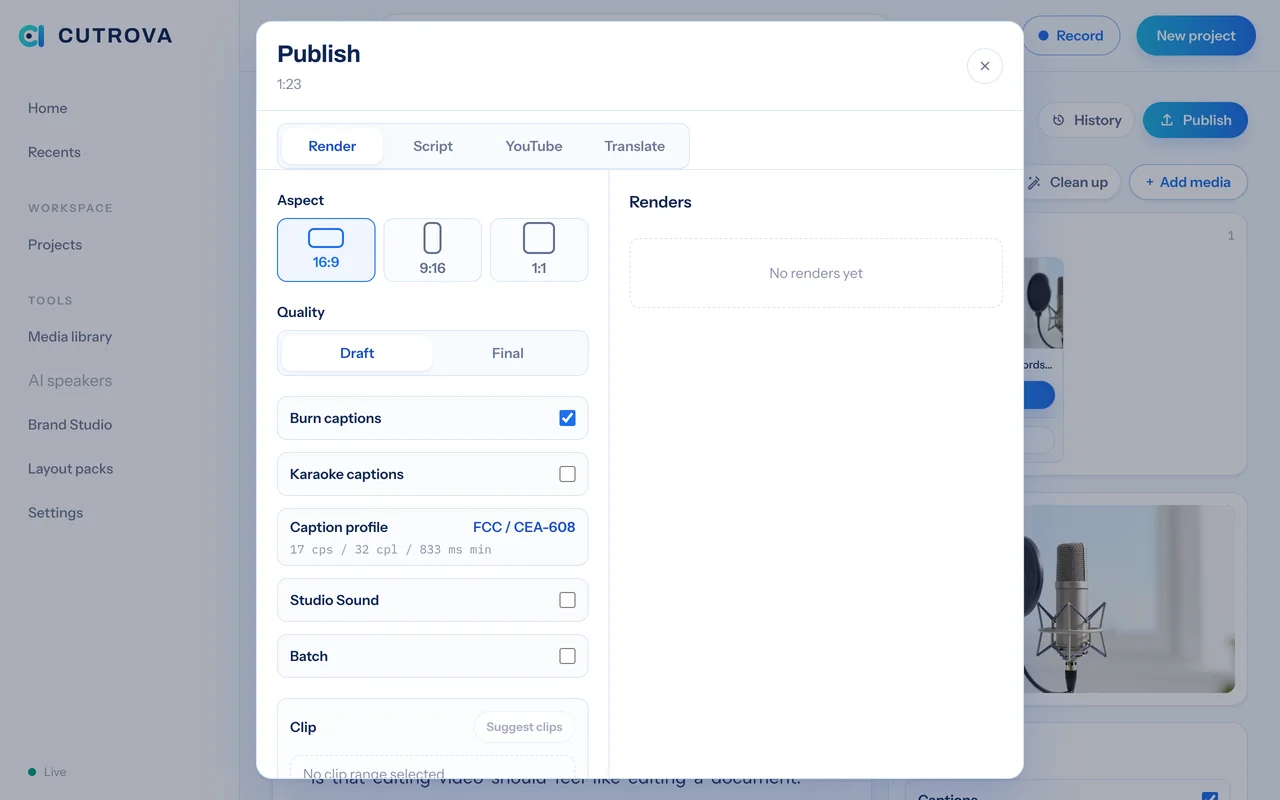Select the 16:9 aspect ratio
The height and width of the screenshot is (800, 1280).
point(326,250)
